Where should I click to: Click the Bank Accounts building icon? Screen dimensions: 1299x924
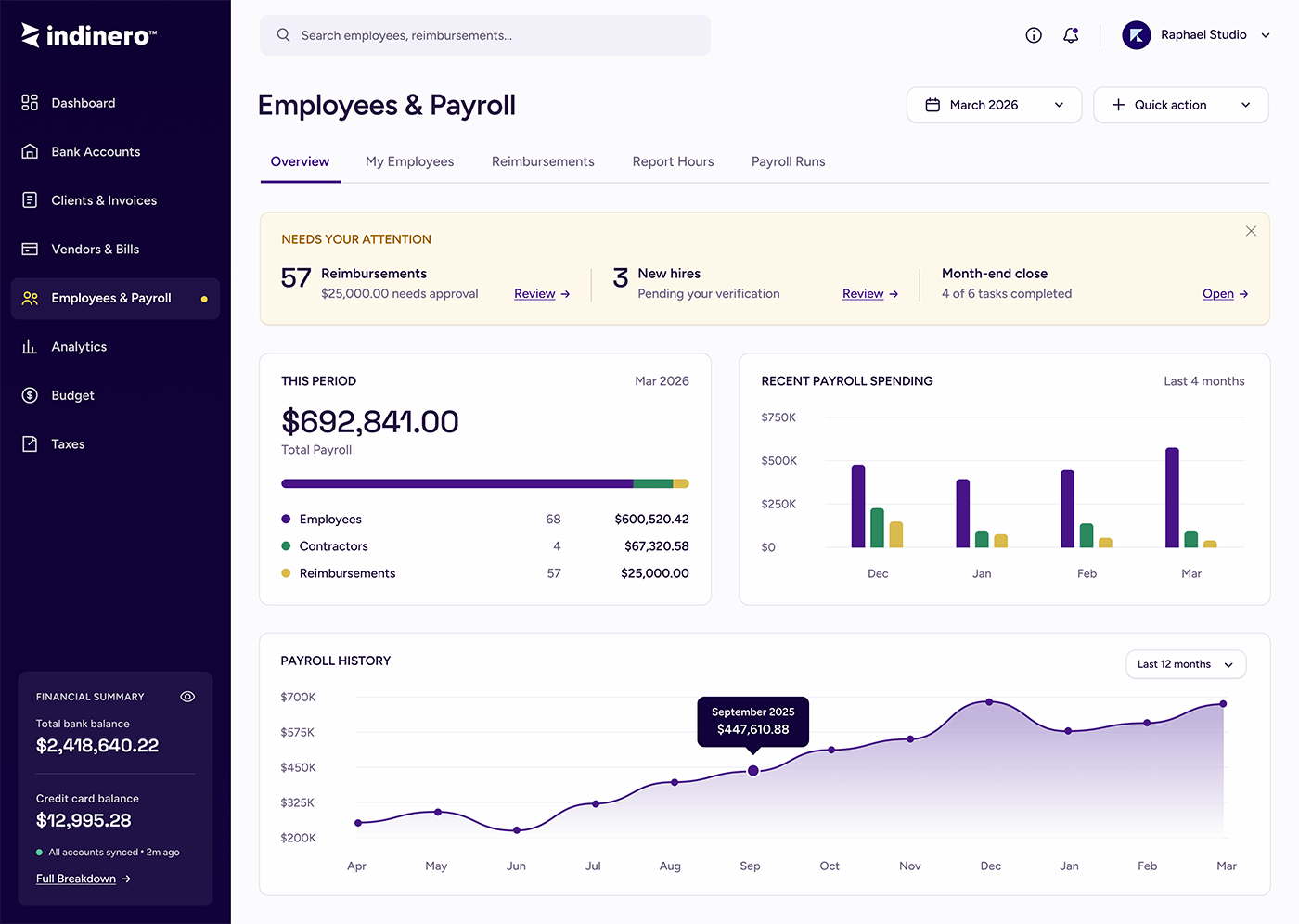pyautogui.click(x=30, y=151)
